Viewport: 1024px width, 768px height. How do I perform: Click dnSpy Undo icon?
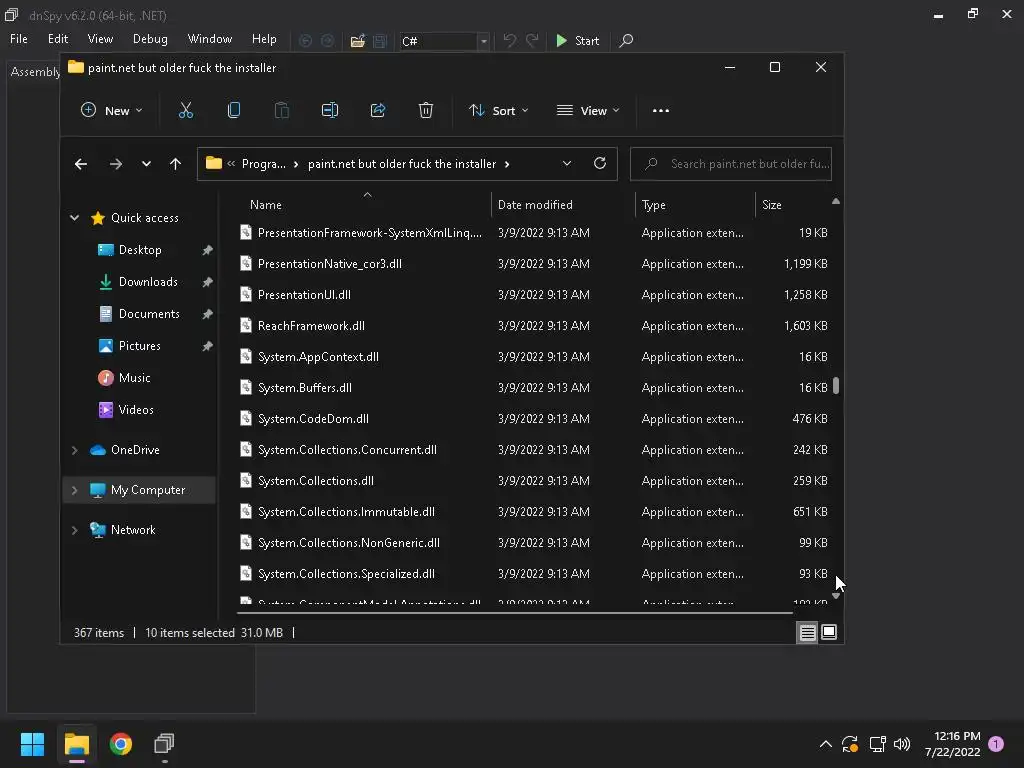pyautogui.click(x=509, y=40)
